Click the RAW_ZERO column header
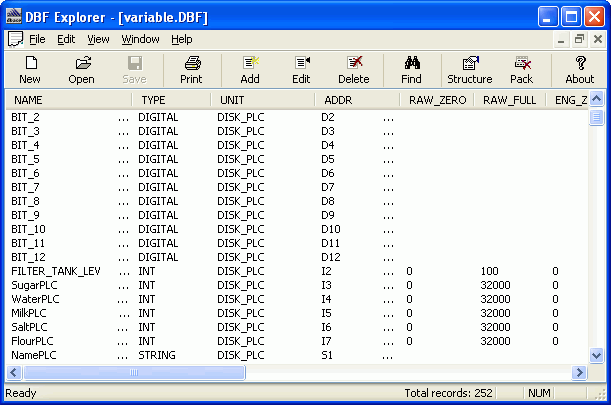This screenshot has height=405, width=611. [x=437, y=100]
